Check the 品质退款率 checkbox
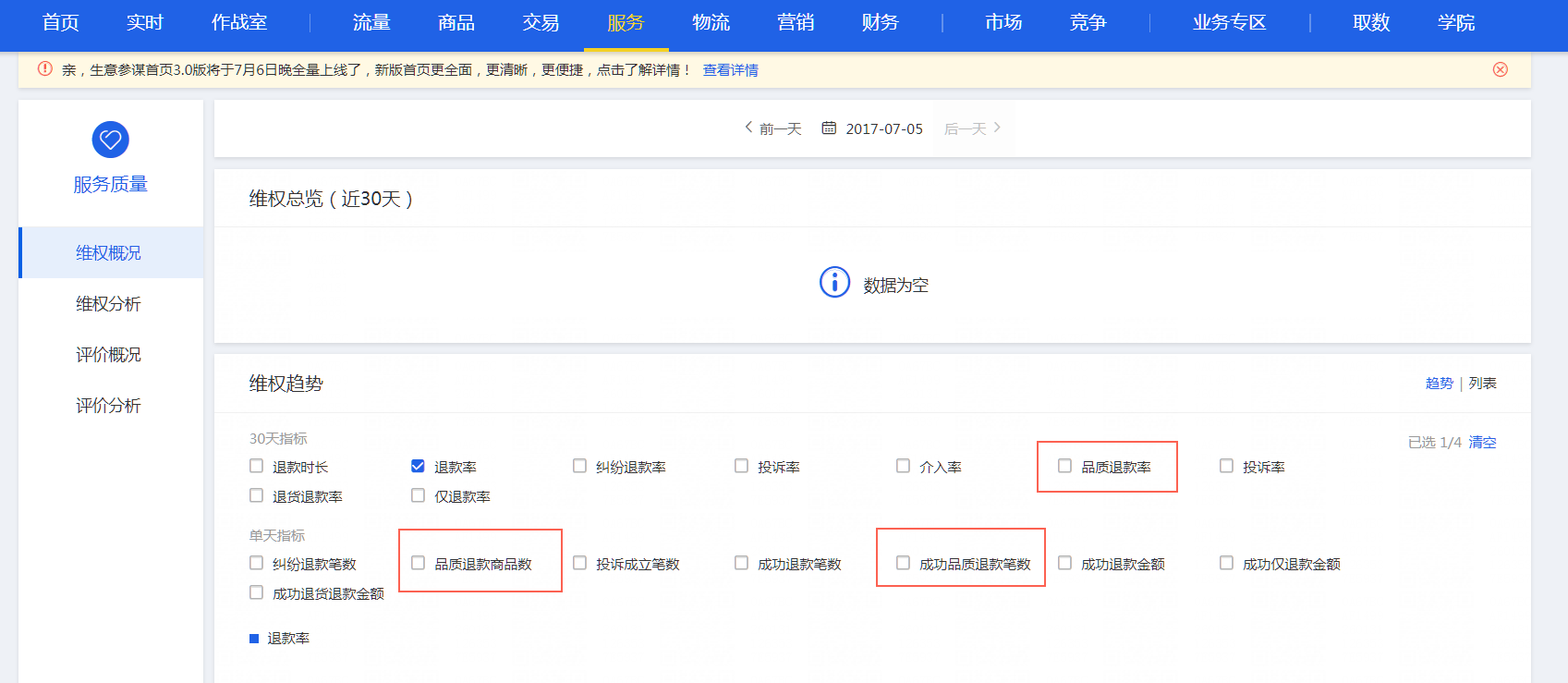This screenshot has height=683, width=1568. point(1064,466)
